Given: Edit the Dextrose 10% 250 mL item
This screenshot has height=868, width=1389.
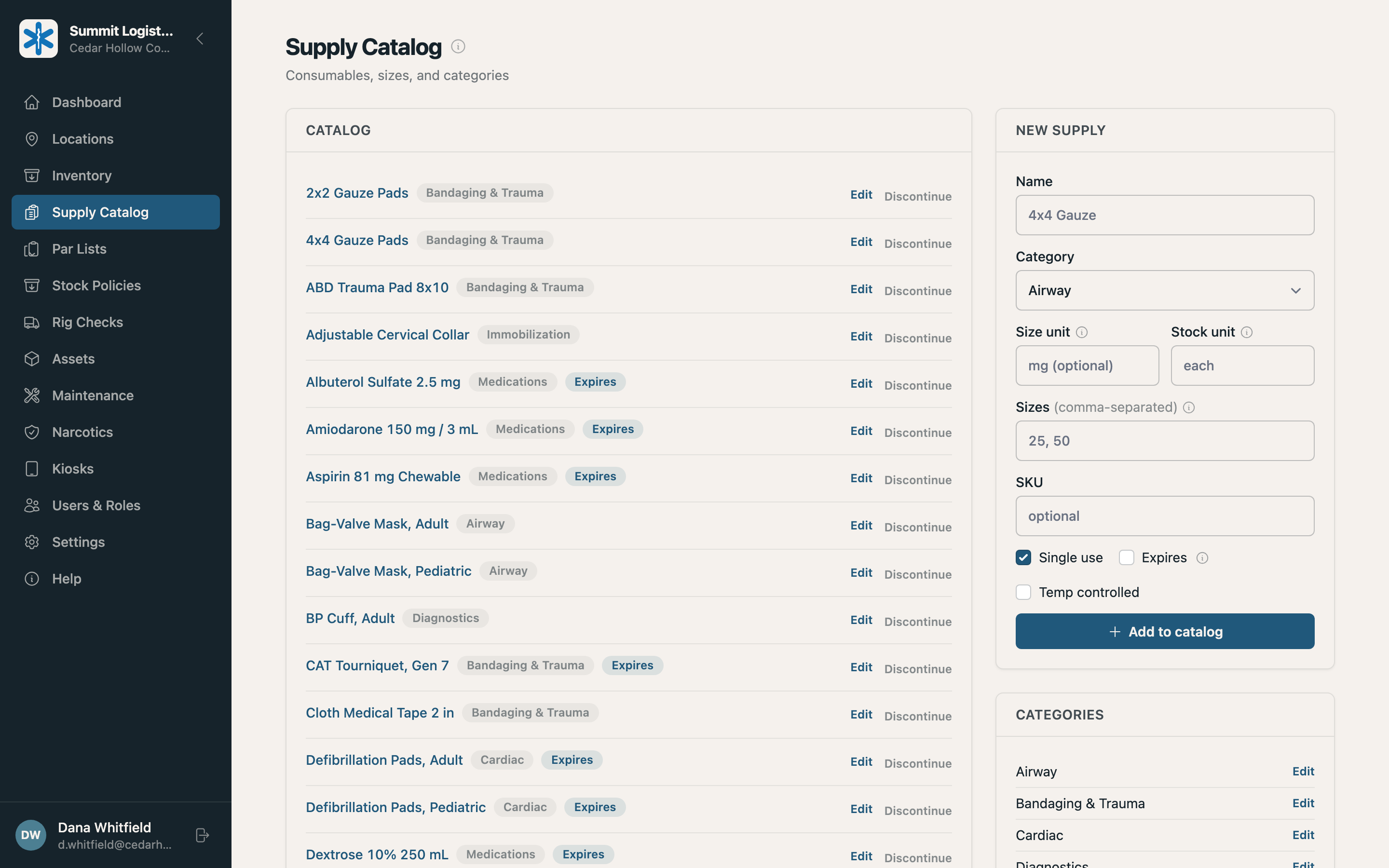Looking at the screenshot, I should 861,856.
